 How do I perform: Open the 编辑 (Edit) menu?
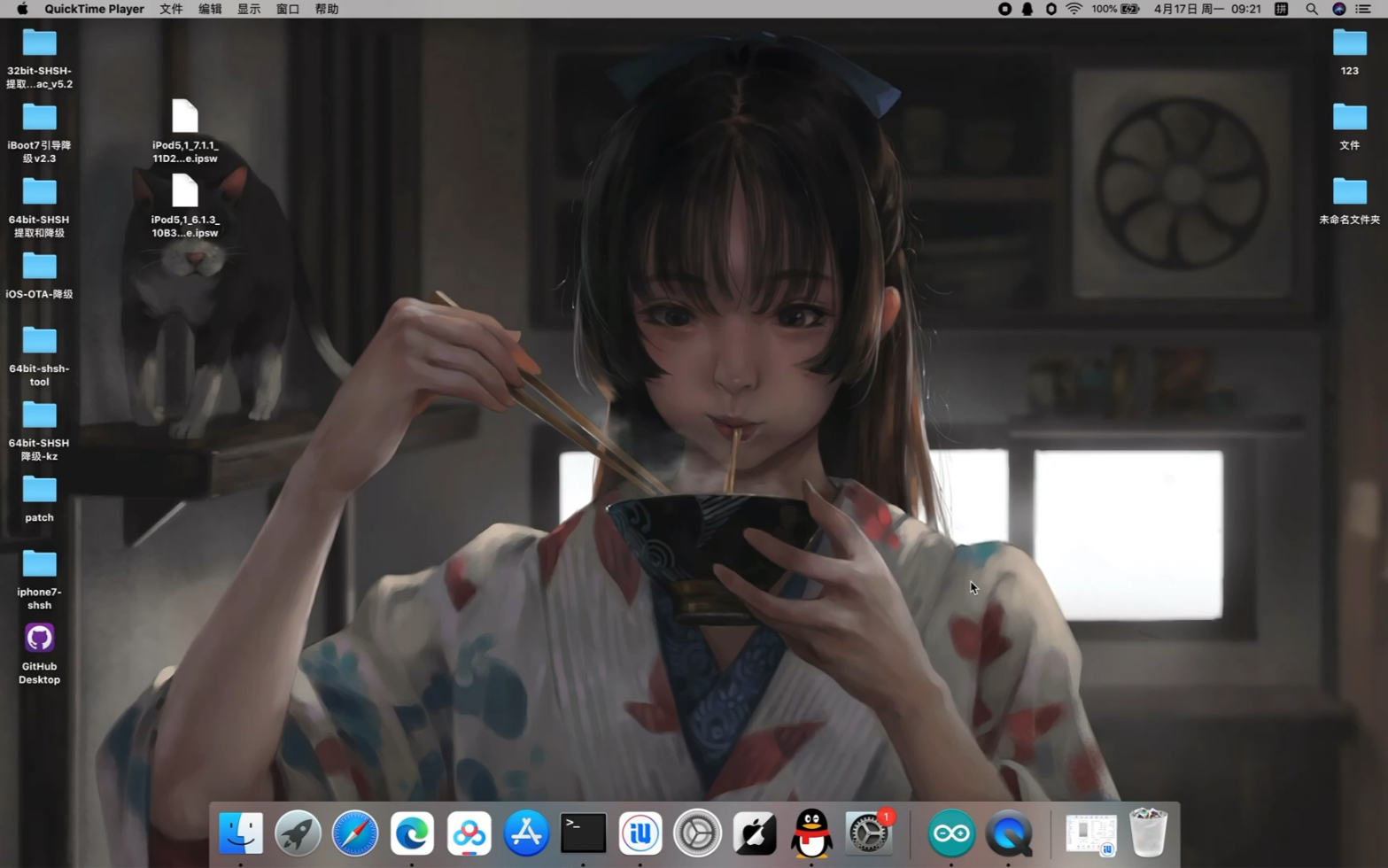pos(210,9)
